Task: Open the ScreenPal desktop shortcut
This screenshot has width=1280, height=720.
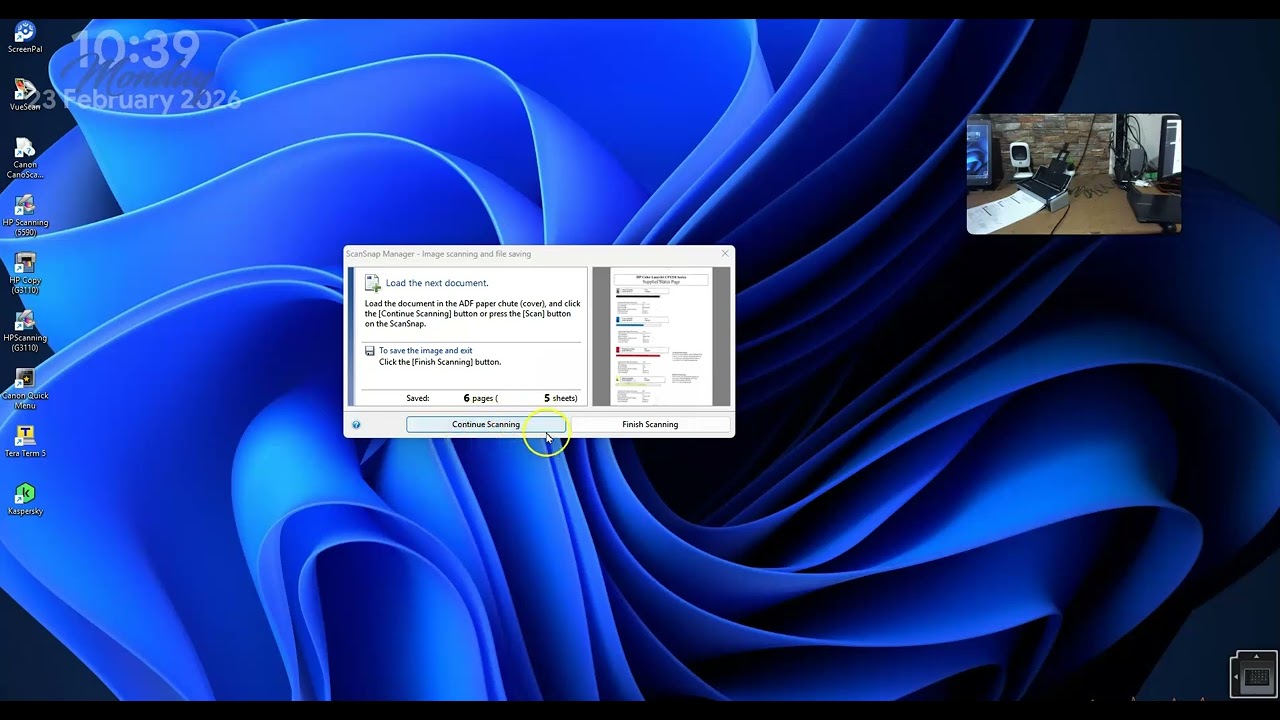Action: 25,37
